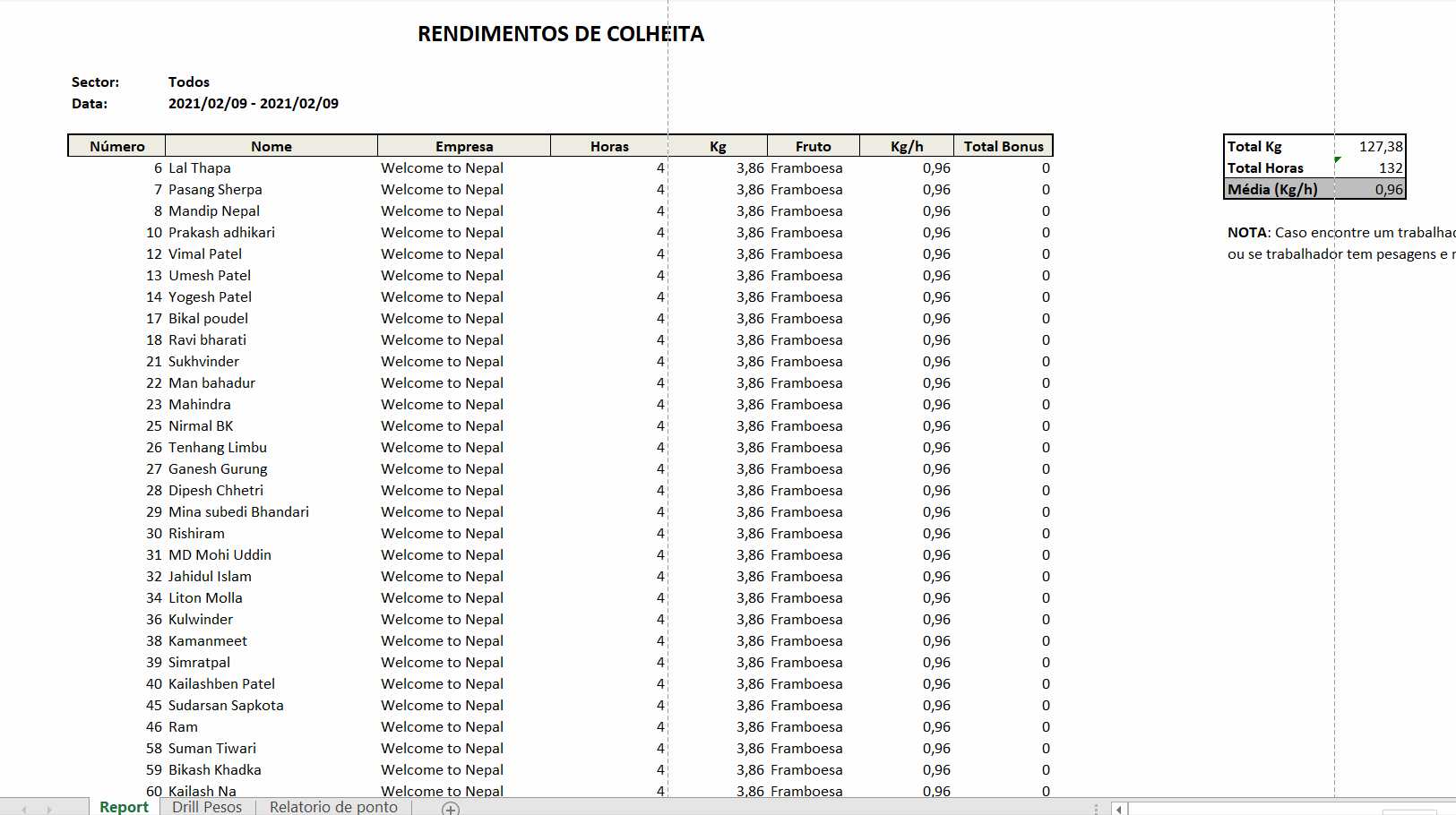Click Welcome to Nepal in Lal Thapa's row

442,167
